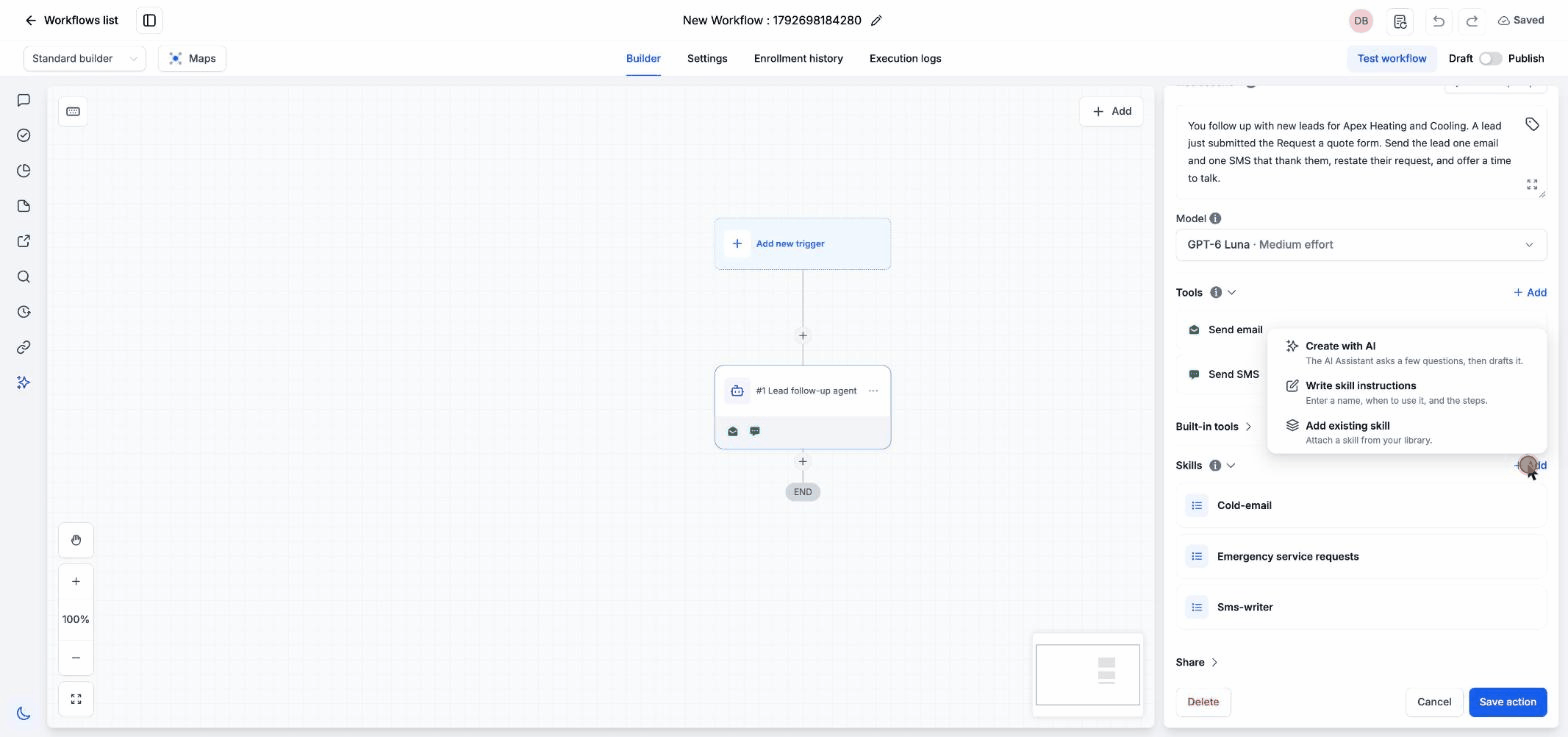Choose Write skill instructions option
Viewport: 1568px width, 737px height.
pyautogui.click(x=1406, y=393)
